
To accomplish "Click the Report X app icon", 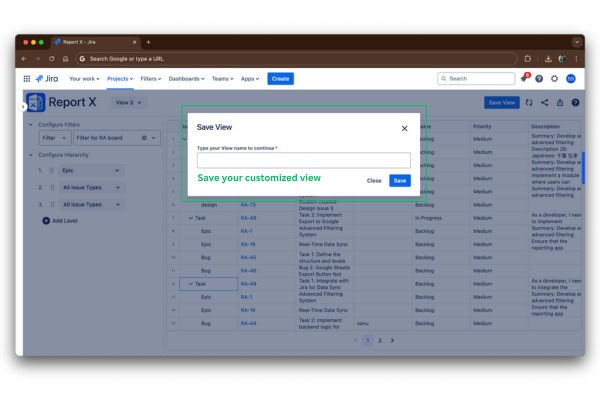I will tap(36, 102).
